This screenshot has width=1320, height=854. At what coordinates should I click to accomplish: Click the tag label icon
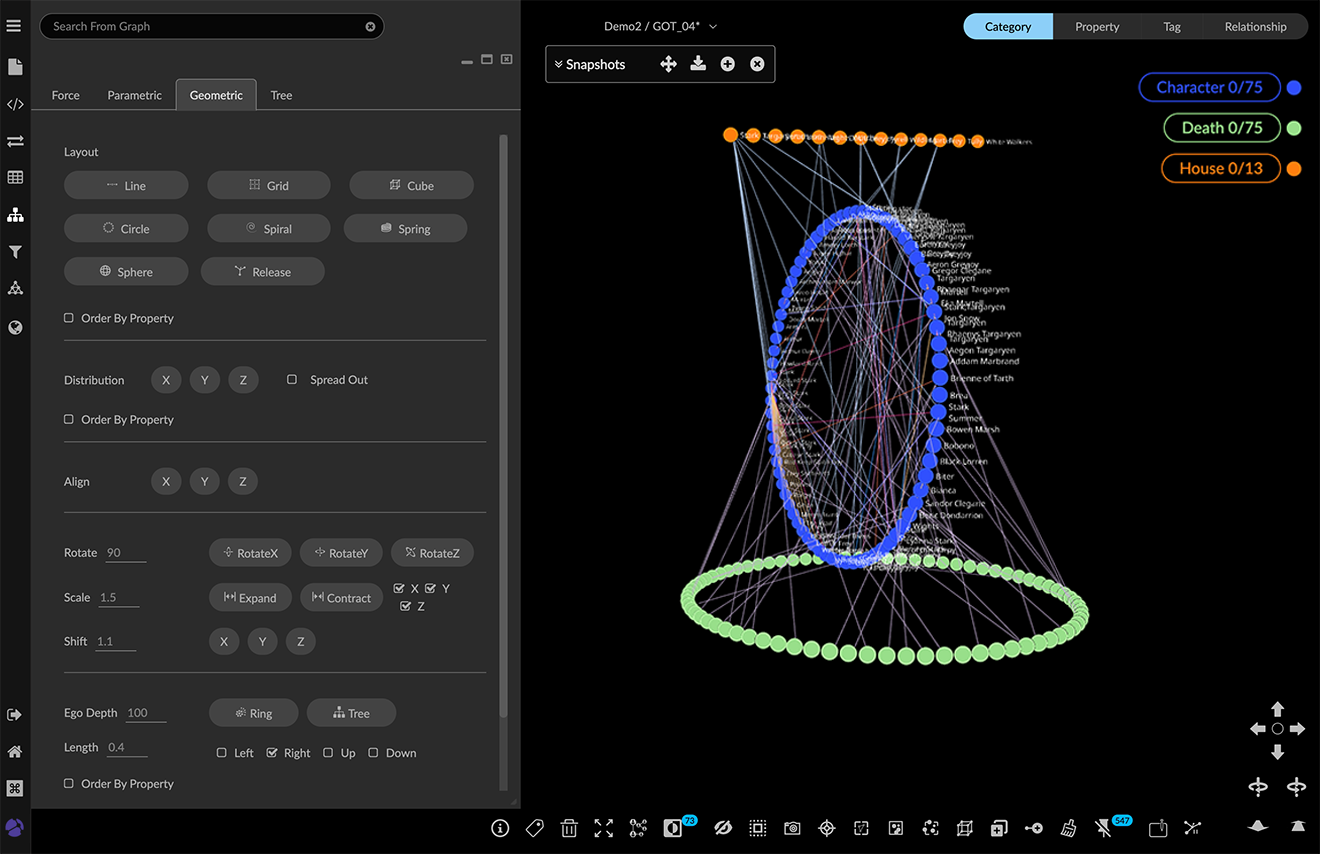coord(535,828)
